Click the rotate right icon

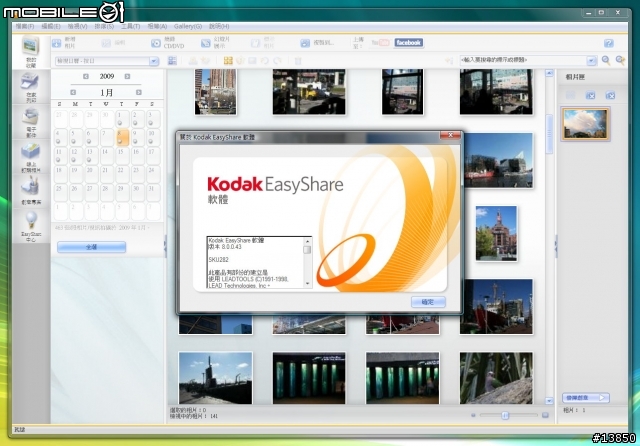pos(278,61)
